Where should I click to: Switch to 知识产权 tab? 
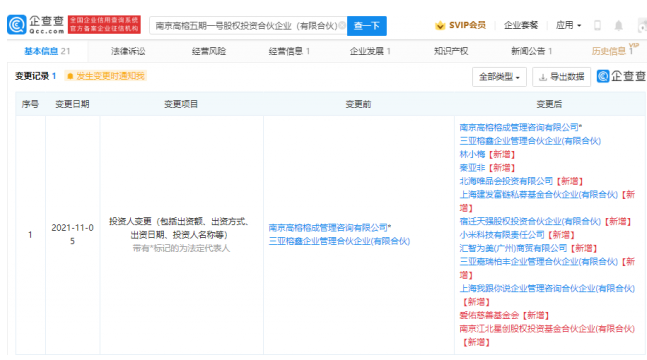[451, 51]
